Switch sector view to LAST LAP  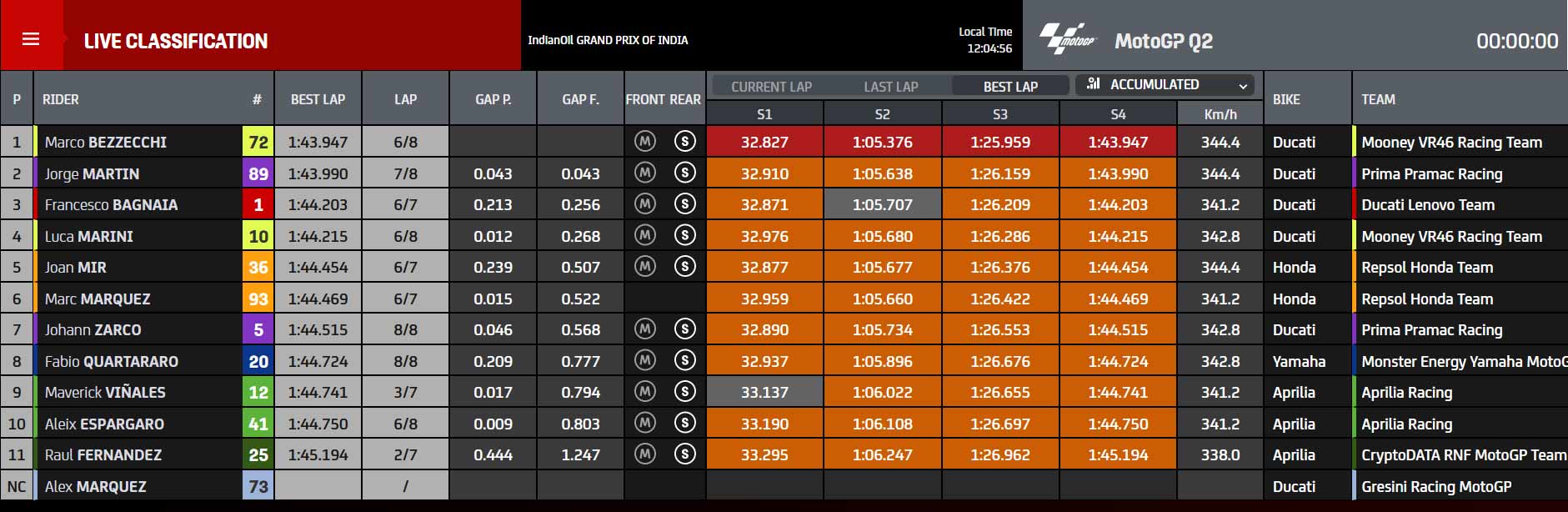[x=891, y=86]
